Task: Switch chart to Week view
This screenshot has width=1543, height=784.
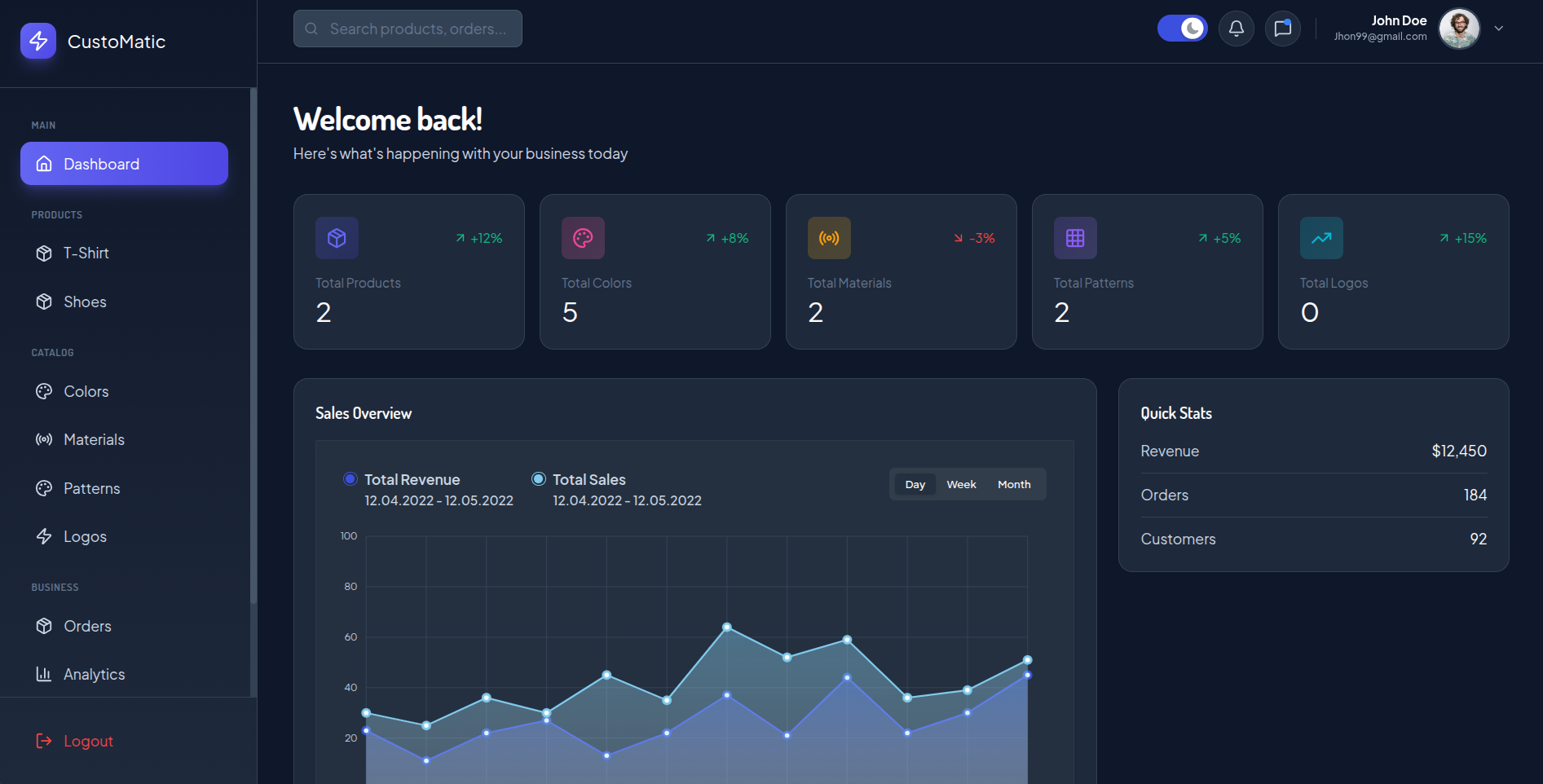Action: pos(962,484)
